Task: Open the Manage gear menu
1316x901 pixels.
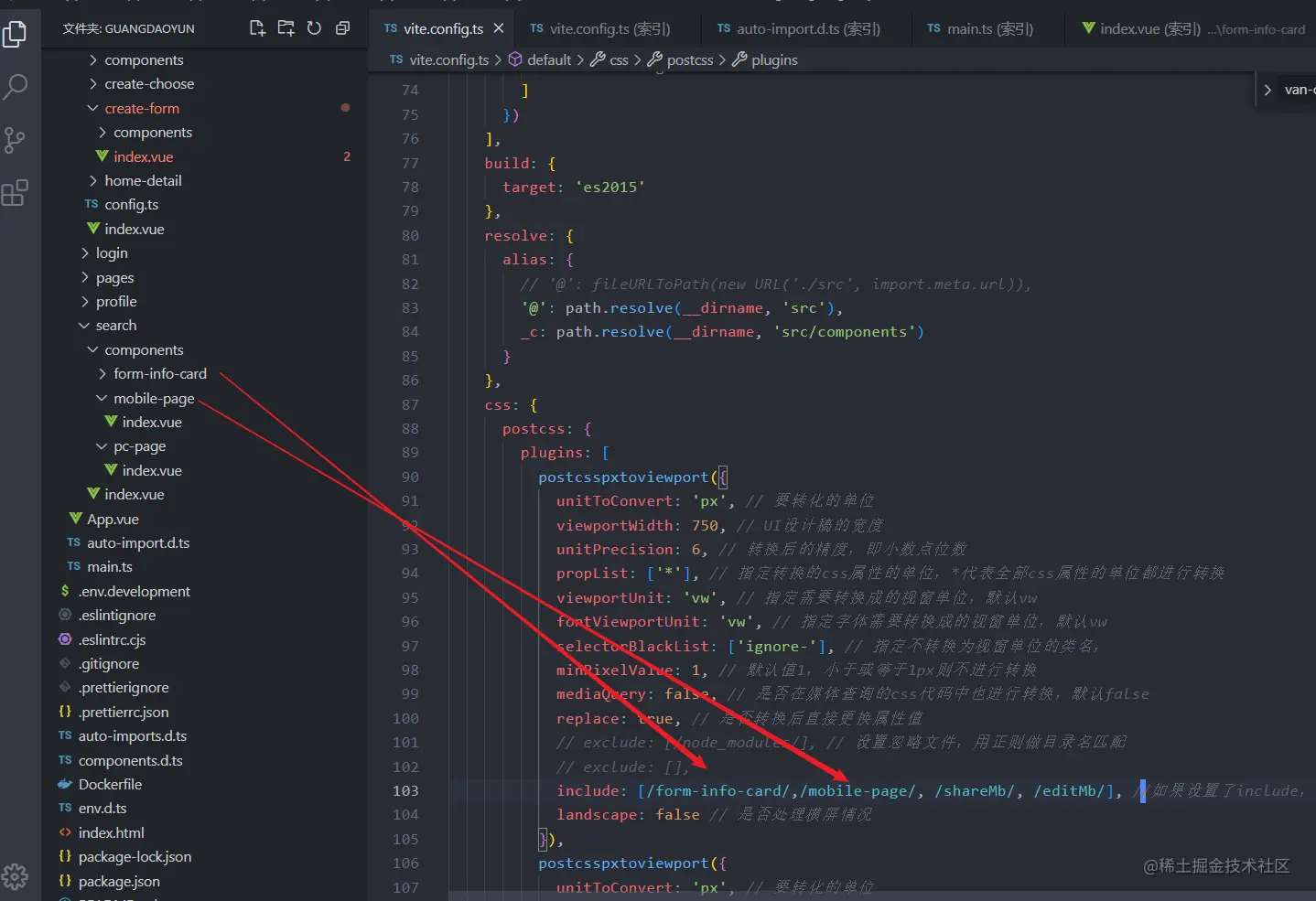Action: (x=15, y=876)
